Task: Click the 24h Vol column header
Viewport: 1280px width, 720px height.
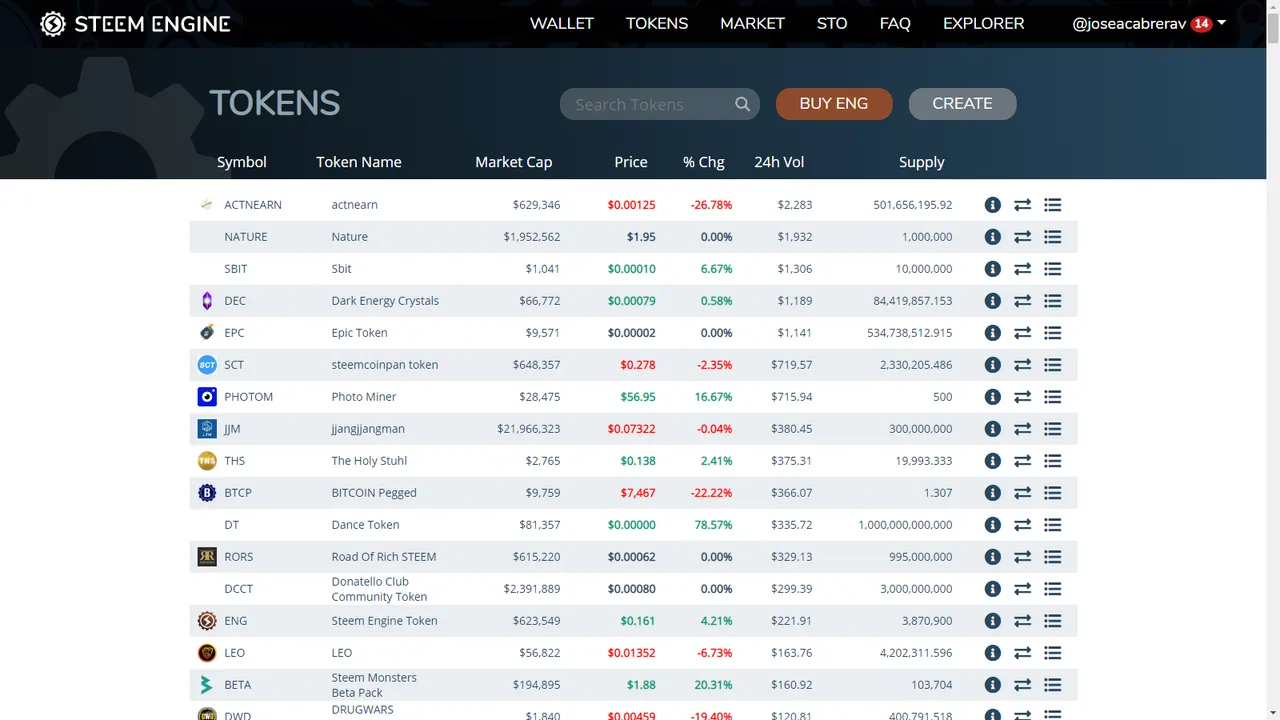Action: pos(779,162)
